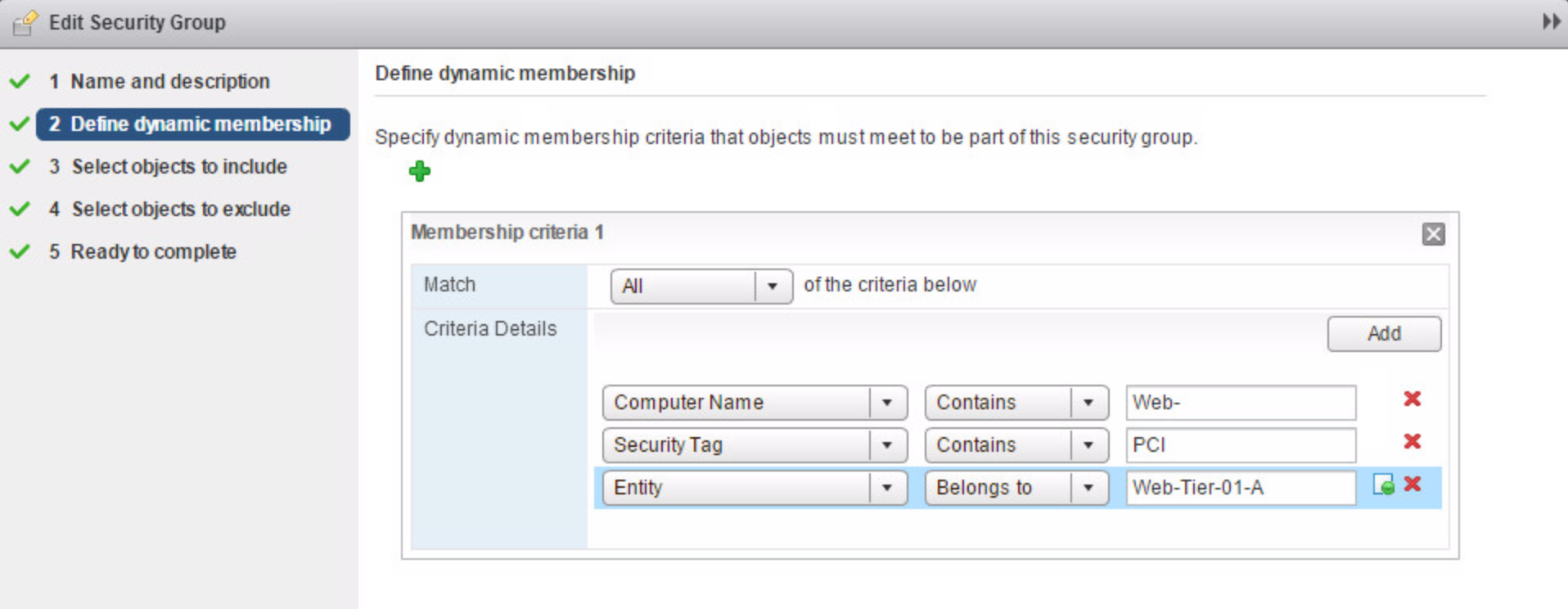The image size is (1568, 609).
Task: Jump to Ready to complete step
Action: tap(153, 252)
